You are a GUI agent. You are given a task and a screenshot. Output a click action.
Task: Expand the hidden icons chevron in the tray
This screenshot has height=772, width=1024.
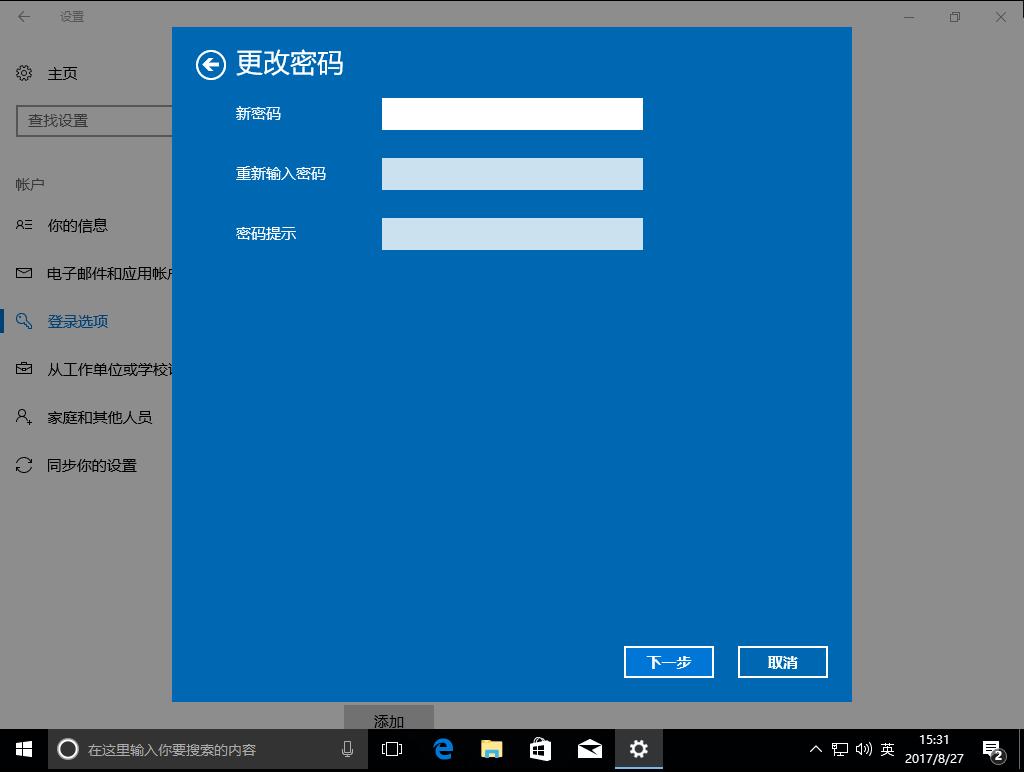pos(816,748)
